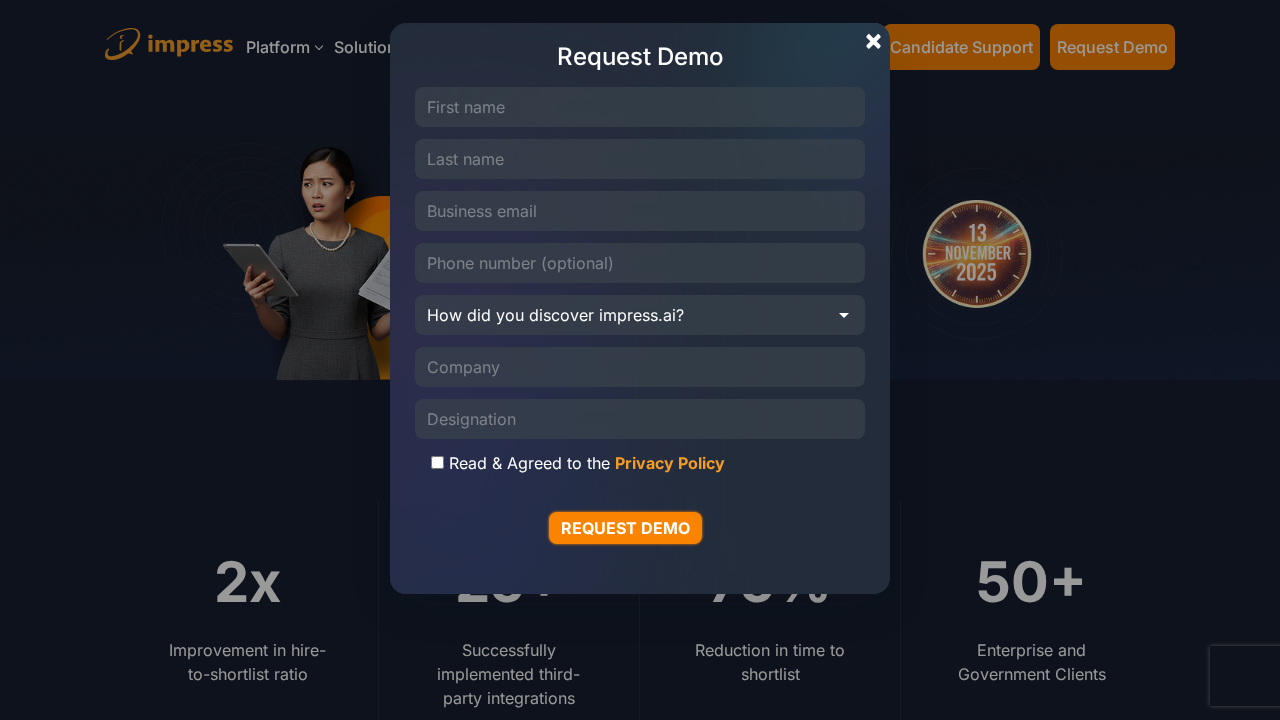Viewport: 1280px width, 720px height.
Task: Open the Privacy Policy link
Action: (669, 463)
